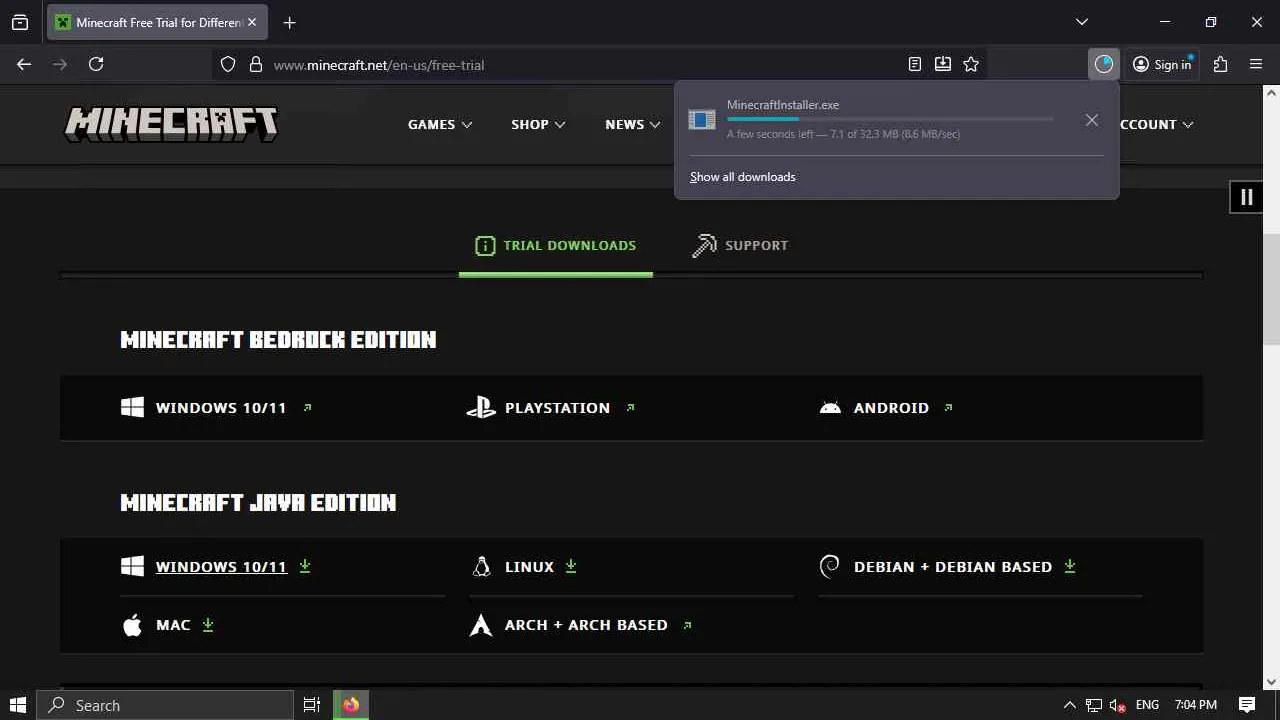This screenshot has height=720, width=1280.
Task: Click the MinecraftInstaller.exe download progress bar
Action: 890,119
